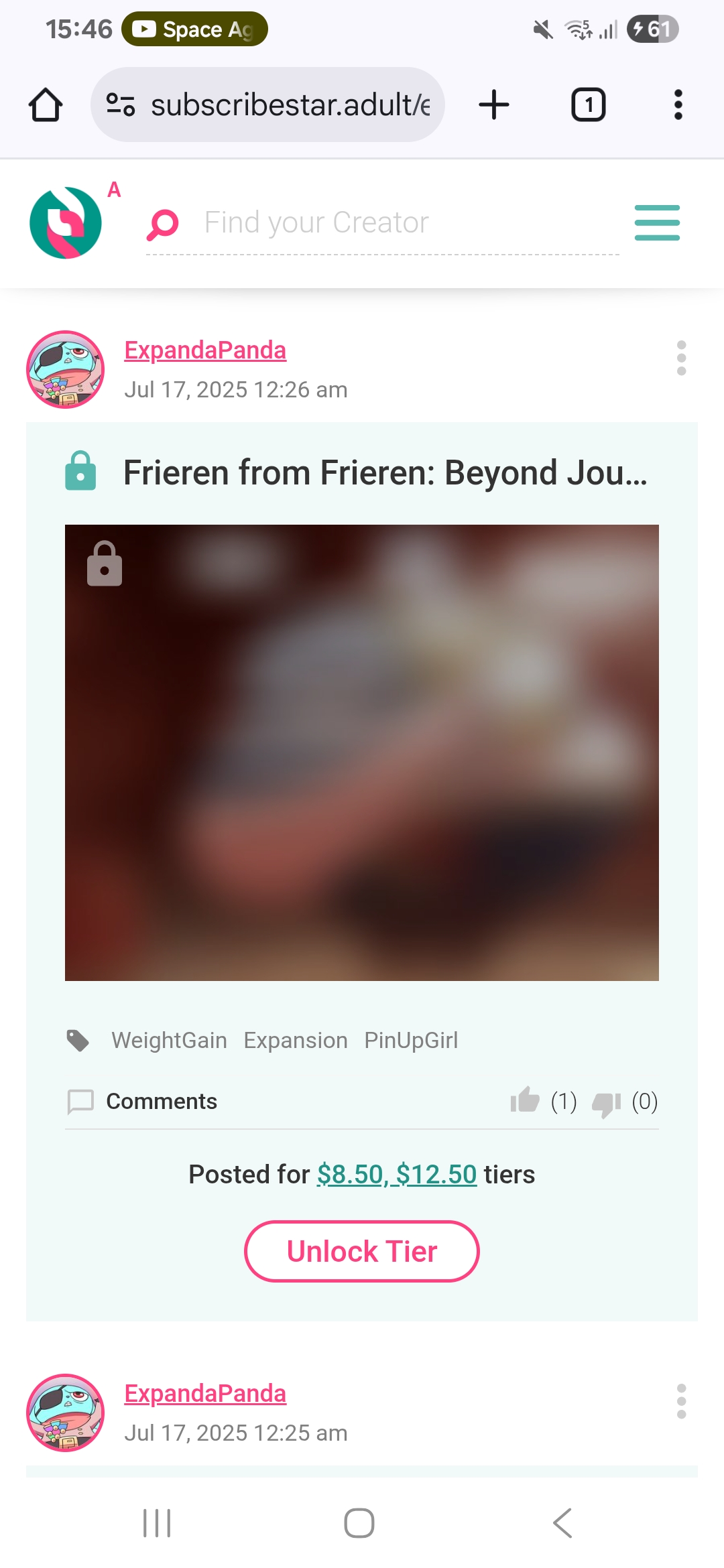Open a new browser tab

click(x=494, y=105)
